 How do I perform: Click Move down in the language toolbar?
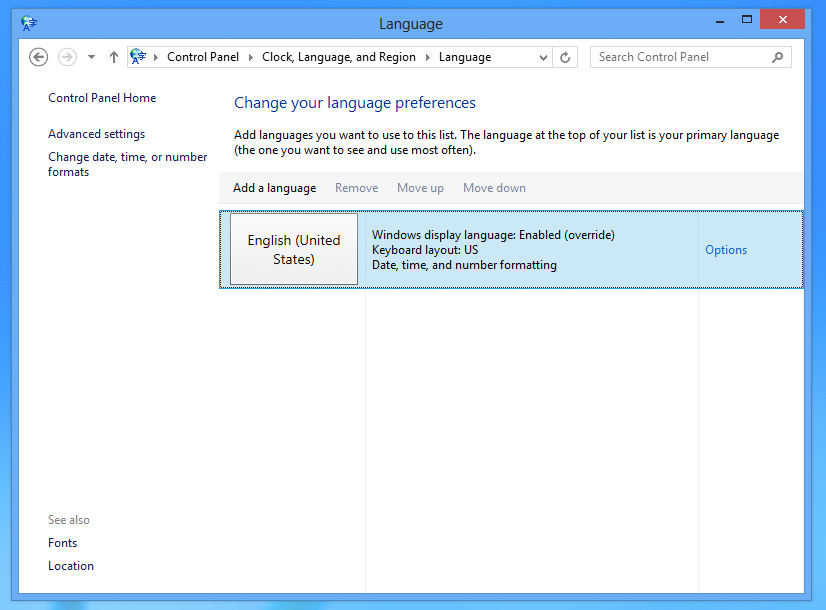tap(494, 188)
